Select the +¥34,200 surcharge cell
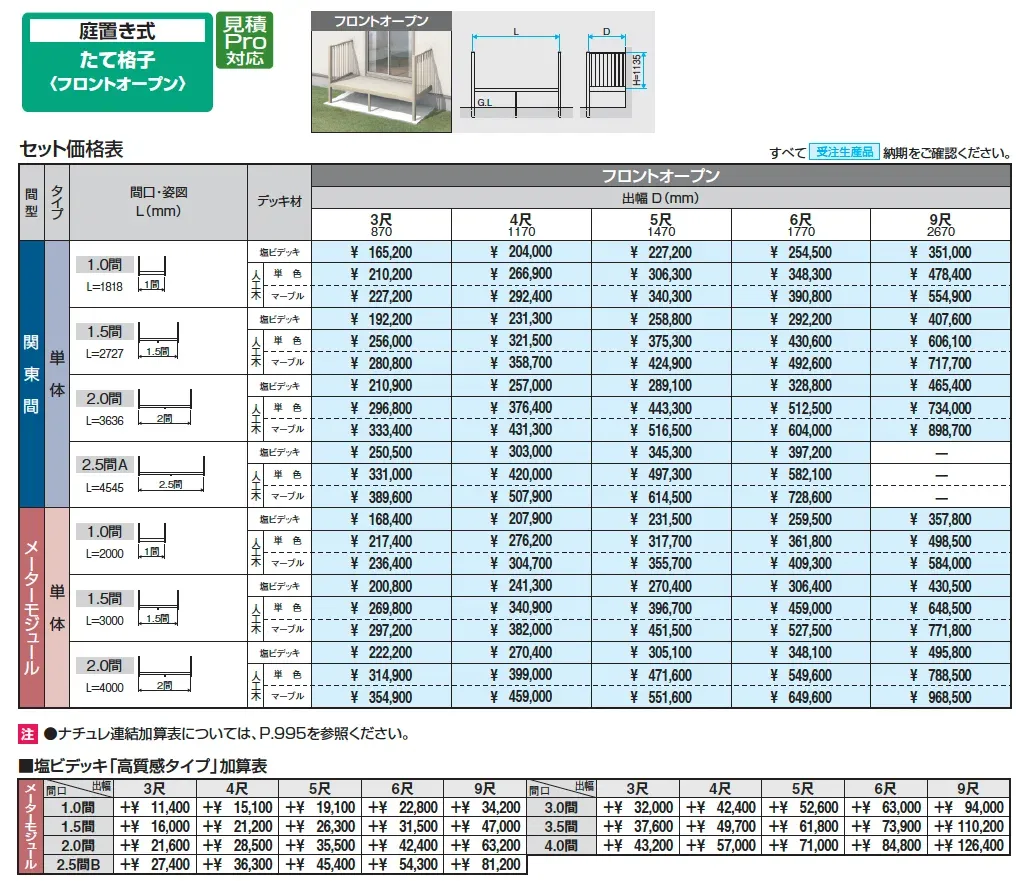1016x881 pixels. click(x=485, y=808)
